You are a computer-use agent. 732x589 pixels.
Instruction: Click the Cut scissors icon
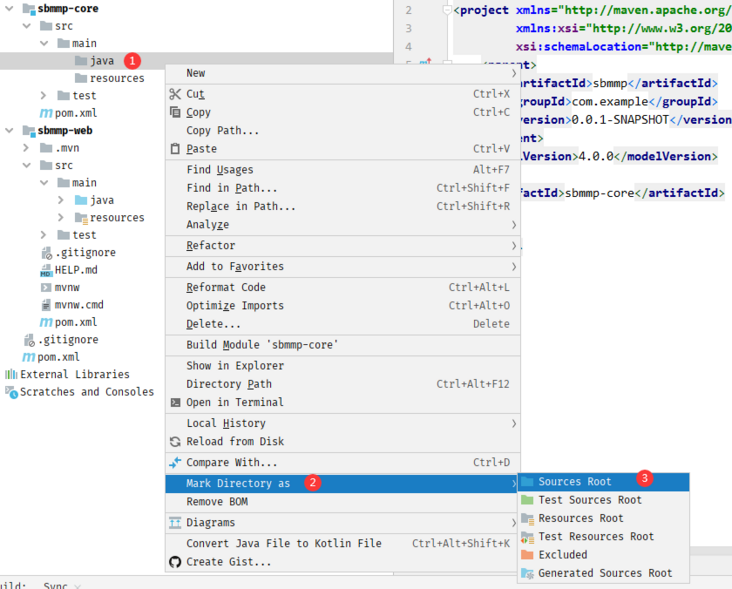click(x=175, y=94)
